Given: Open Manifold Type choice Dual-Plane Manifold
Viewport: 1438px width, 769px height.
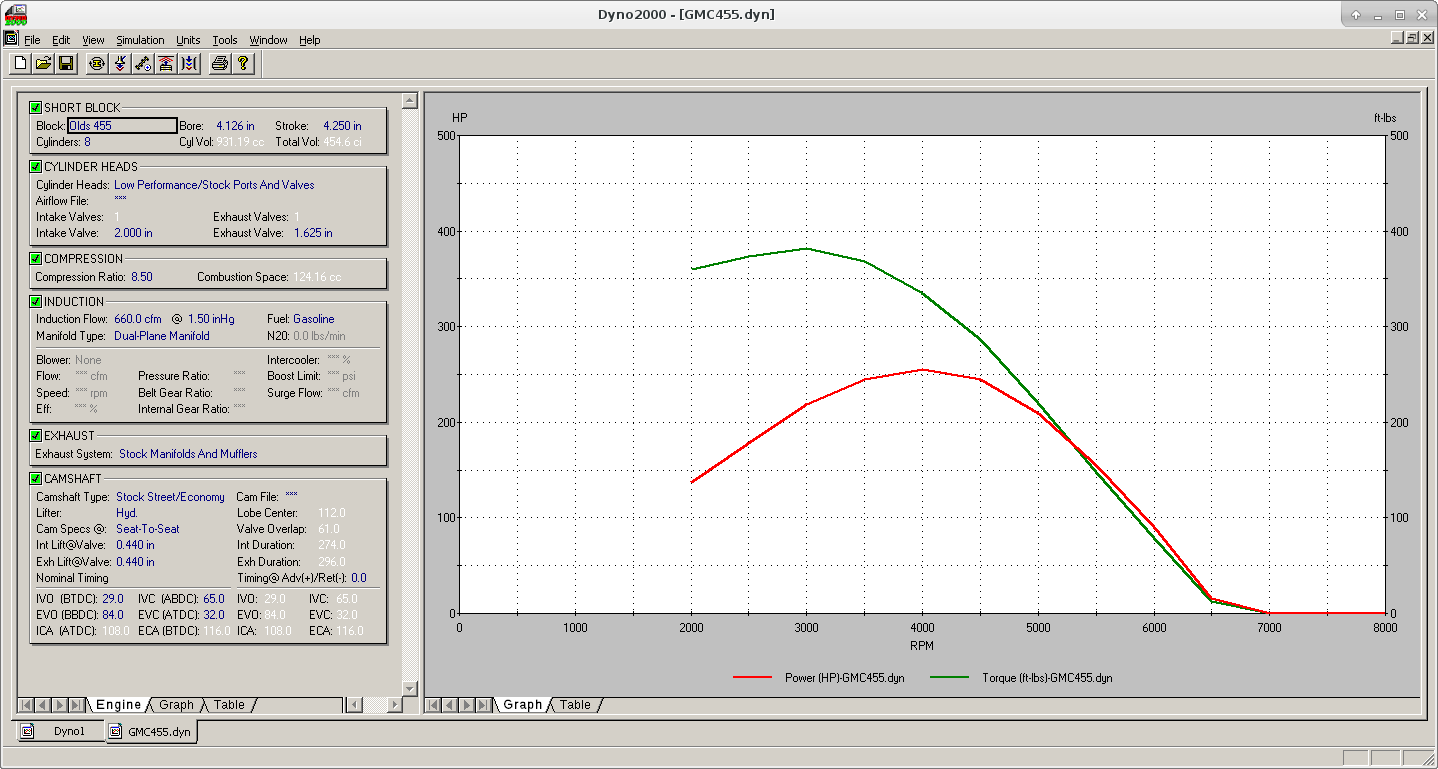Looking at the screenshot, I should coord(162,336).
